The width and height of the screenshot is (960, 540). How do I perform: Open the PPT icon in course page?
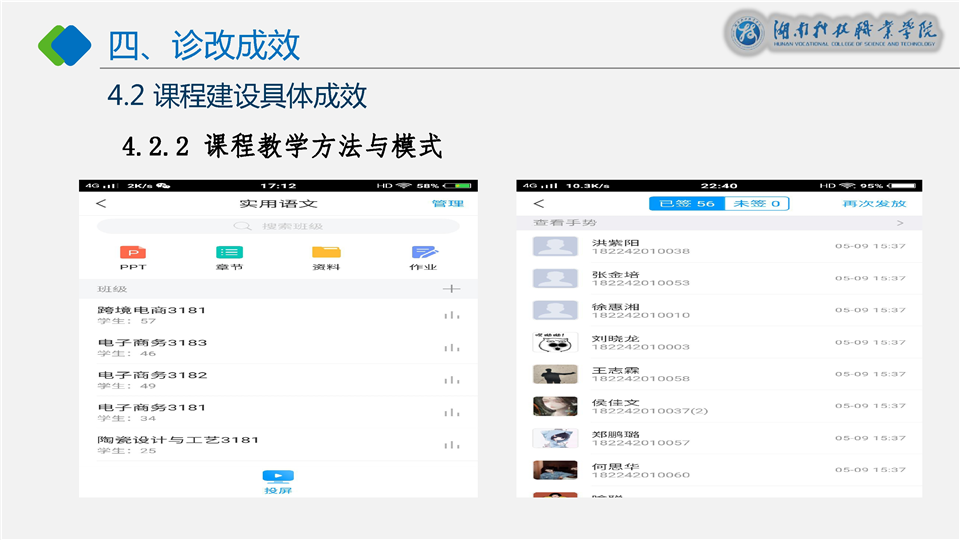tap(132, 254)
